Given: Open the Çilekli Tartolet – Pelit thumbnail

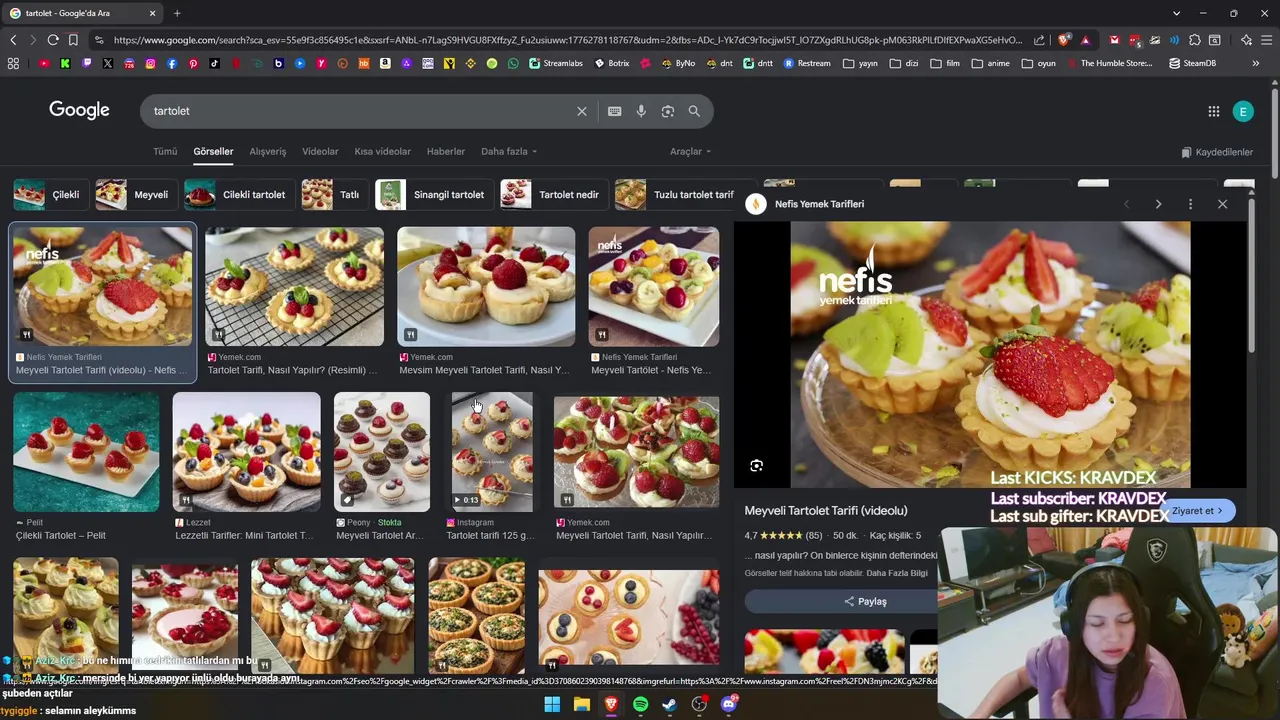Looking at the screenshot, I should (86, 452).
